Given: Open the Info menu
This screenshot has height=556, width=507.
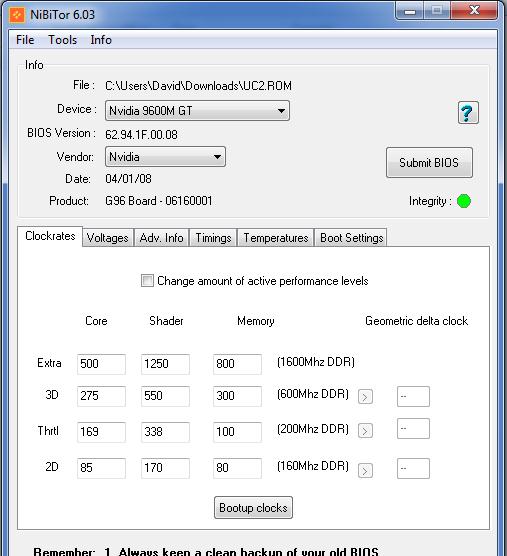Looking at the screenshot, I should pyautogui.click(x=101, y=40).
